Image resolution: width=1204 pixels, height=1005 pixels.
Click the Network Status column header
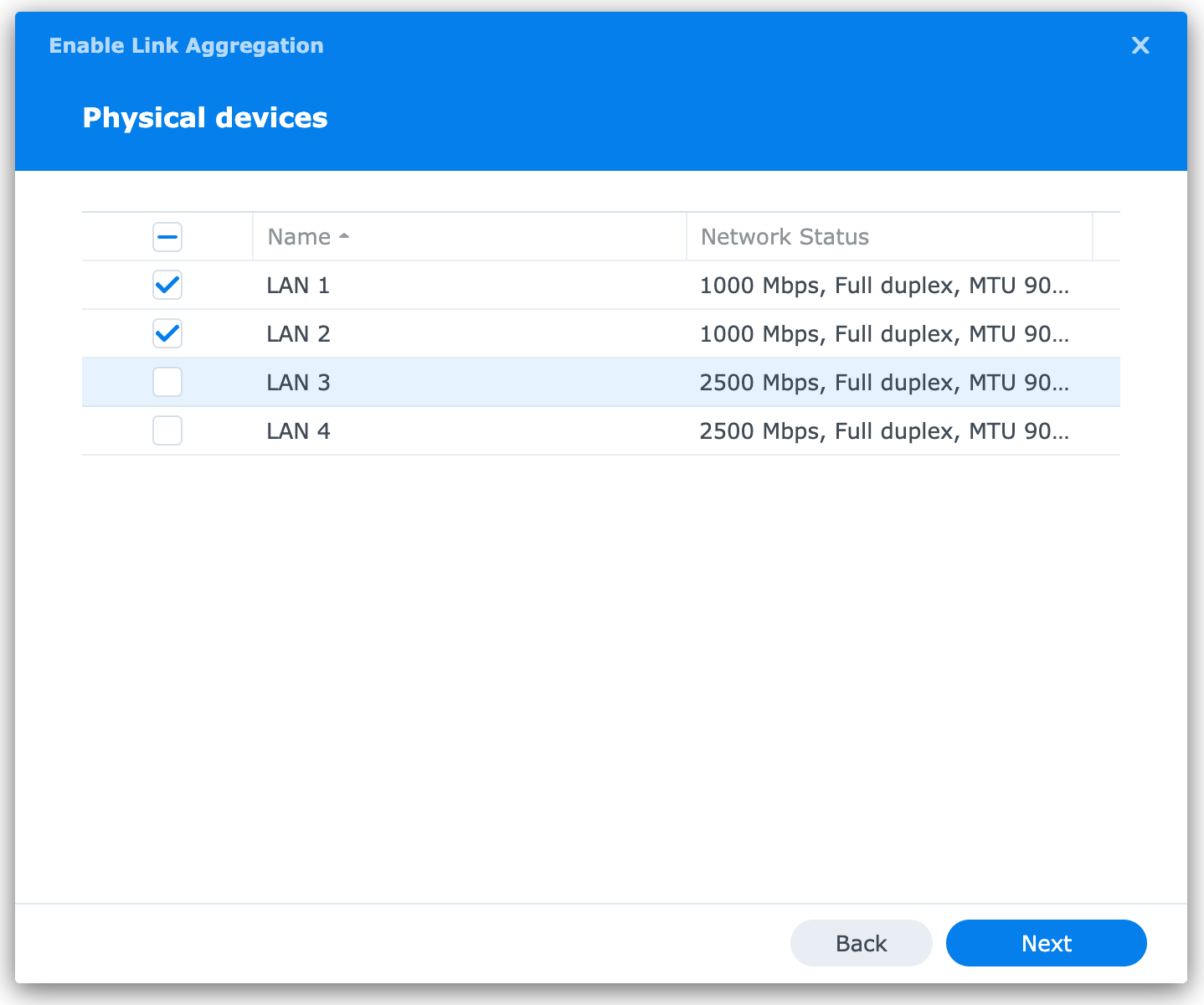(x=889, y=237)
